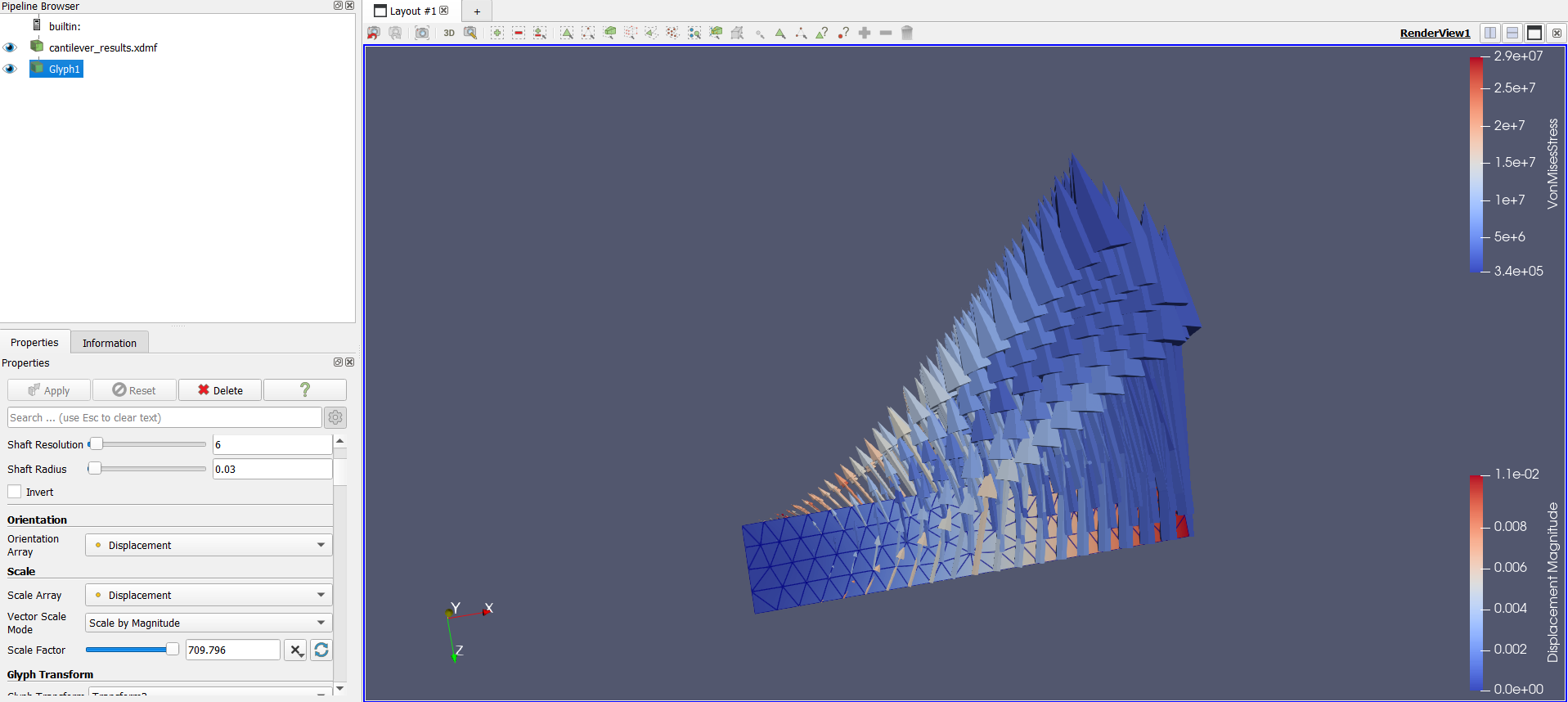Click the properties panel scroll-up arrow
1568x702 pixels.
(x=340, y=441)
